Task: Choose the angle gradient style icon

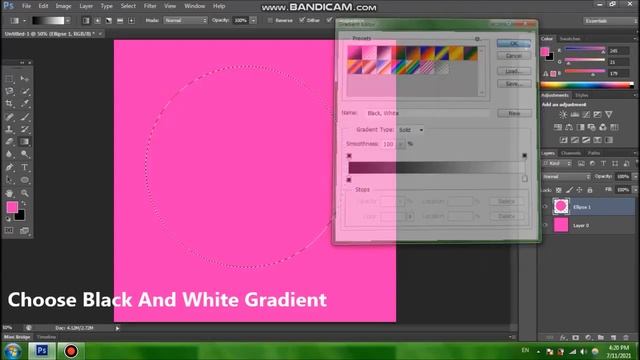Action: (109, 20)
